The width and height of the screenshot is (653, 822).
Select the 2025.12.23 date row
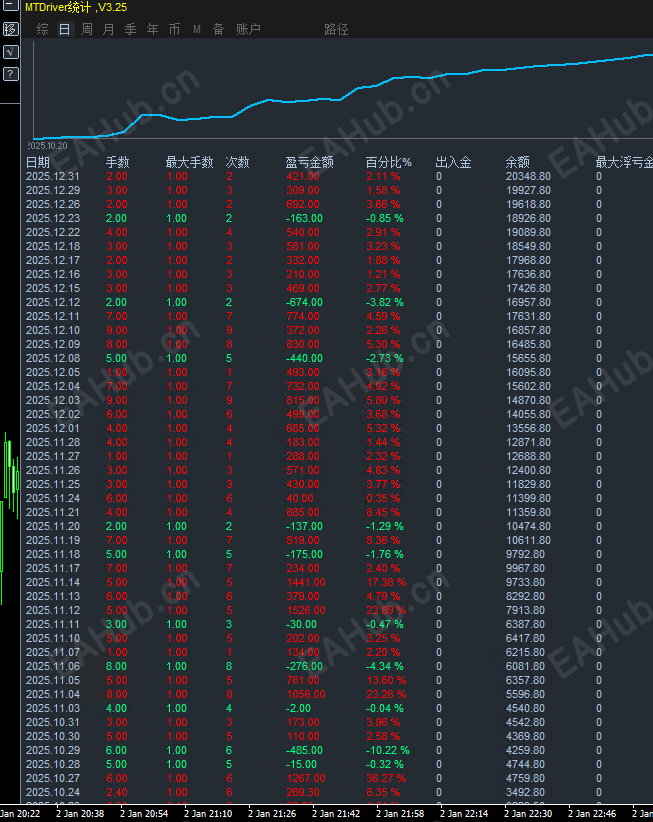click(x=52, y=219)
